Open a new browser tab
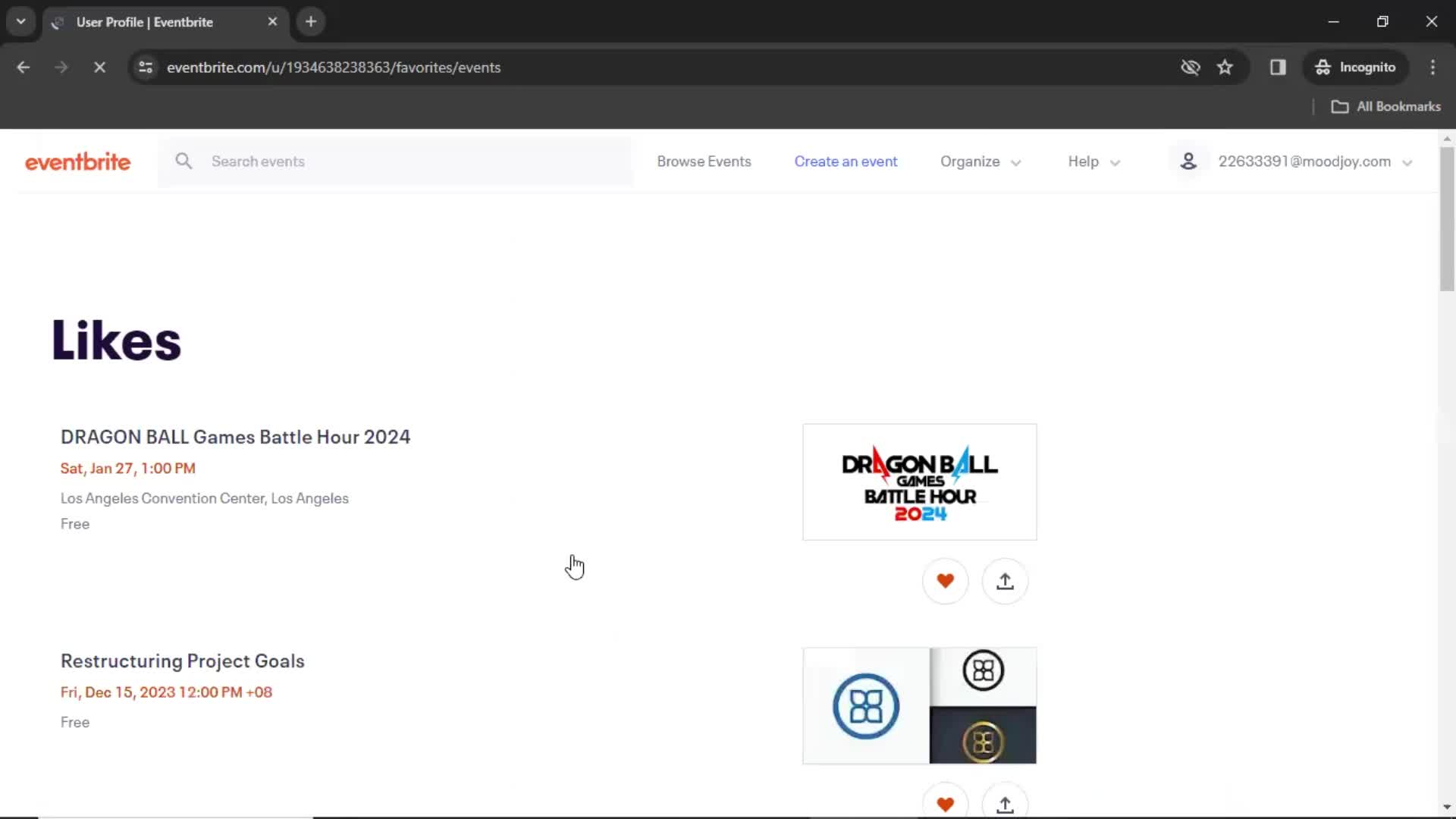1456x819 pixels. pyautogui.click(x=311, y=21)
